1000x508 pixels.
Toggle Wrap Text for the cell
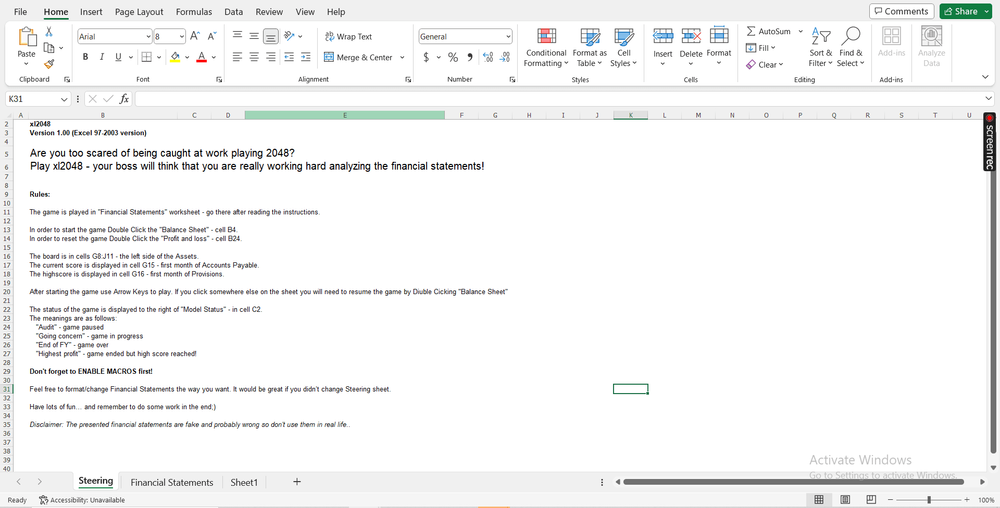coord(348,36)
